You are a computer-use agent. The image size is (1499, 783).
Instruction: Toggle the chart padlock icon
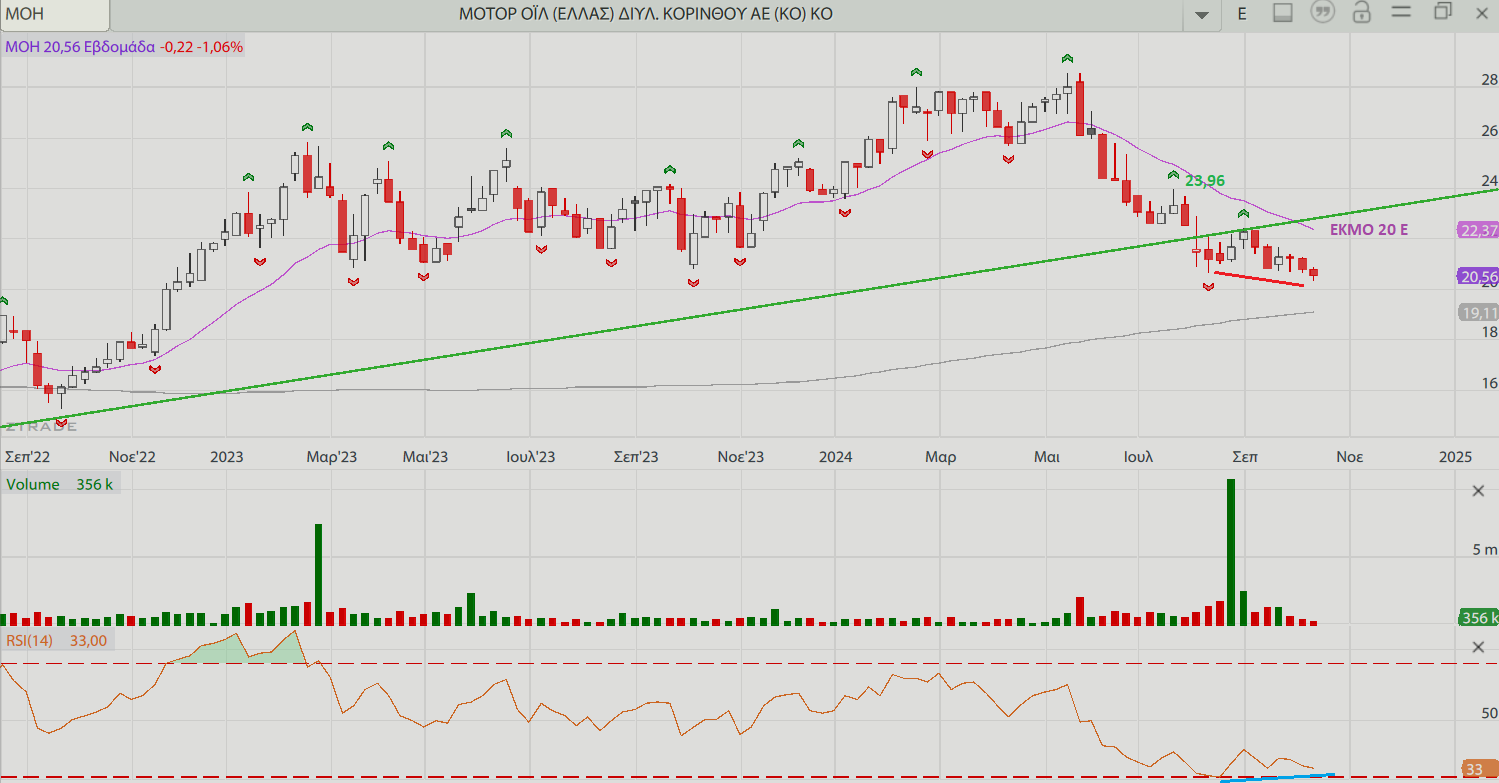[x=1361, y=13]
